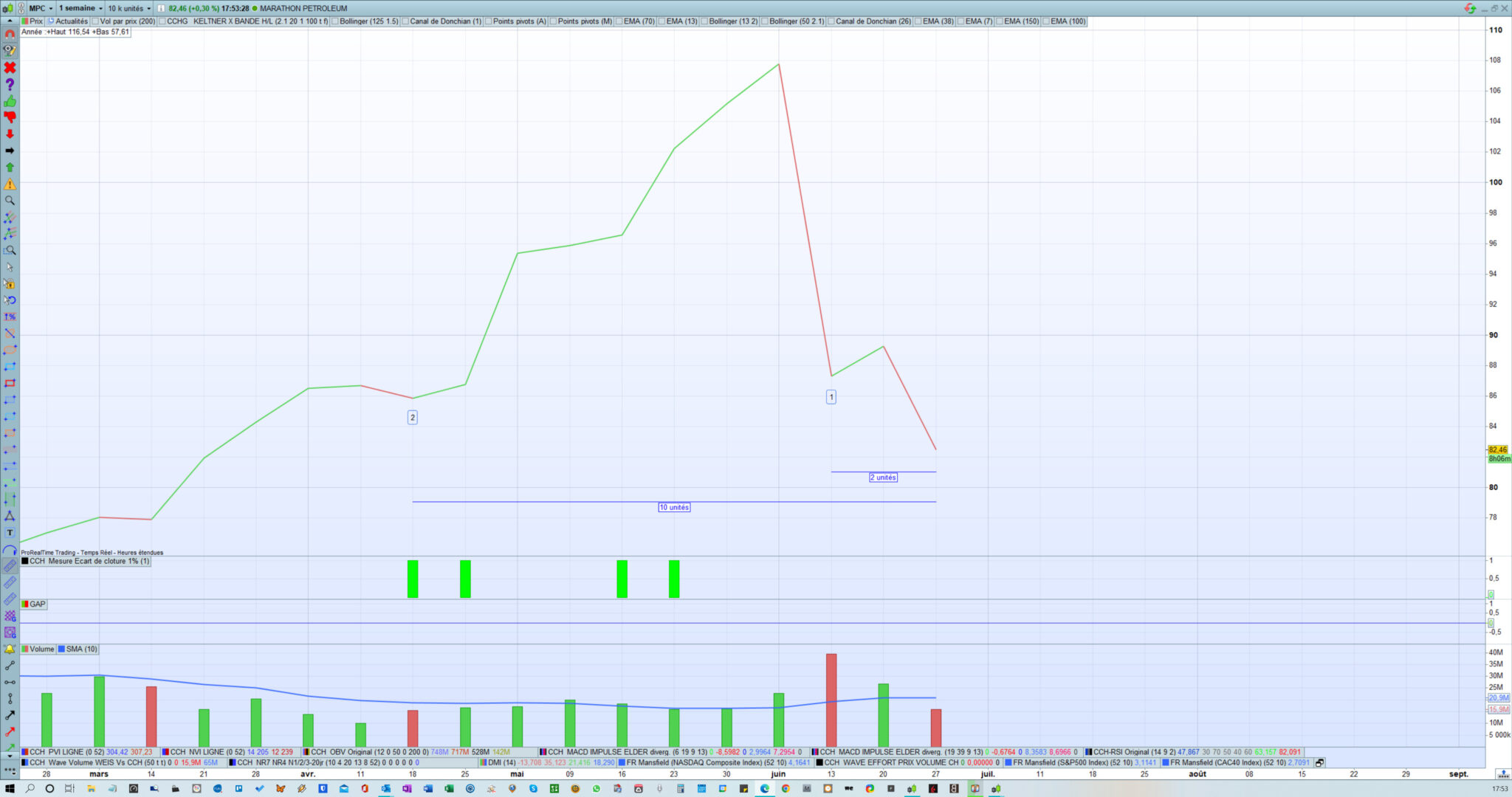Image resolution: width=1512 pixels, height=797 pixels.
Task: Select the red thumbs-down icon
Action: [10, 117]
